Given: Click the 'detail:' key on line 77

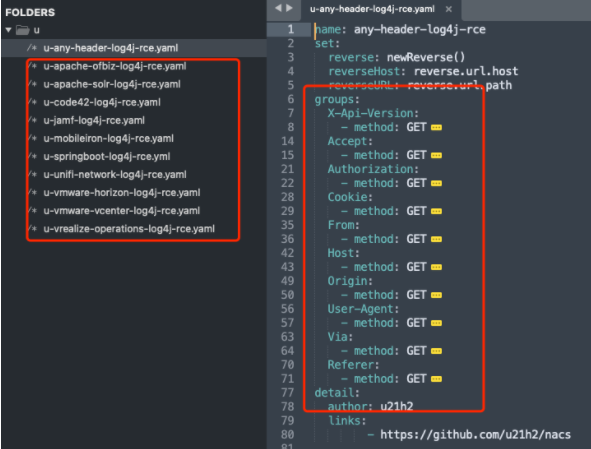Looking at the screenshot, I should pyautogui.click(x=337, y=393).
